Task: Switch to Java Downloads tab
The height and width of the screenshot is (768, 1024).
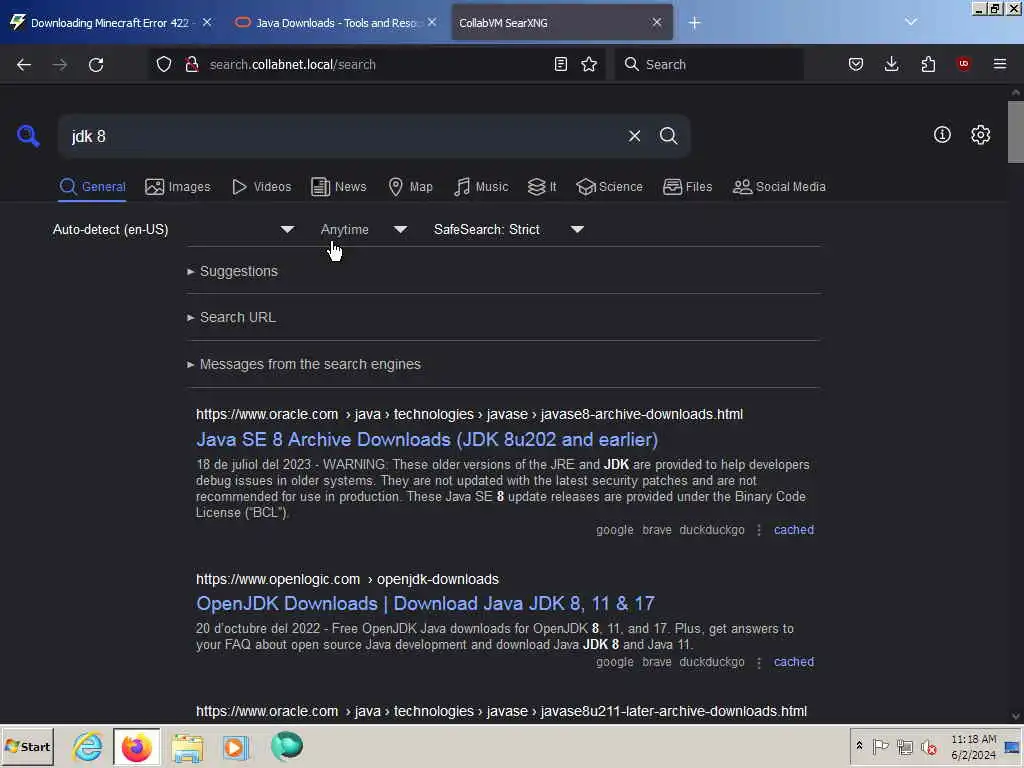Action: 336,23
